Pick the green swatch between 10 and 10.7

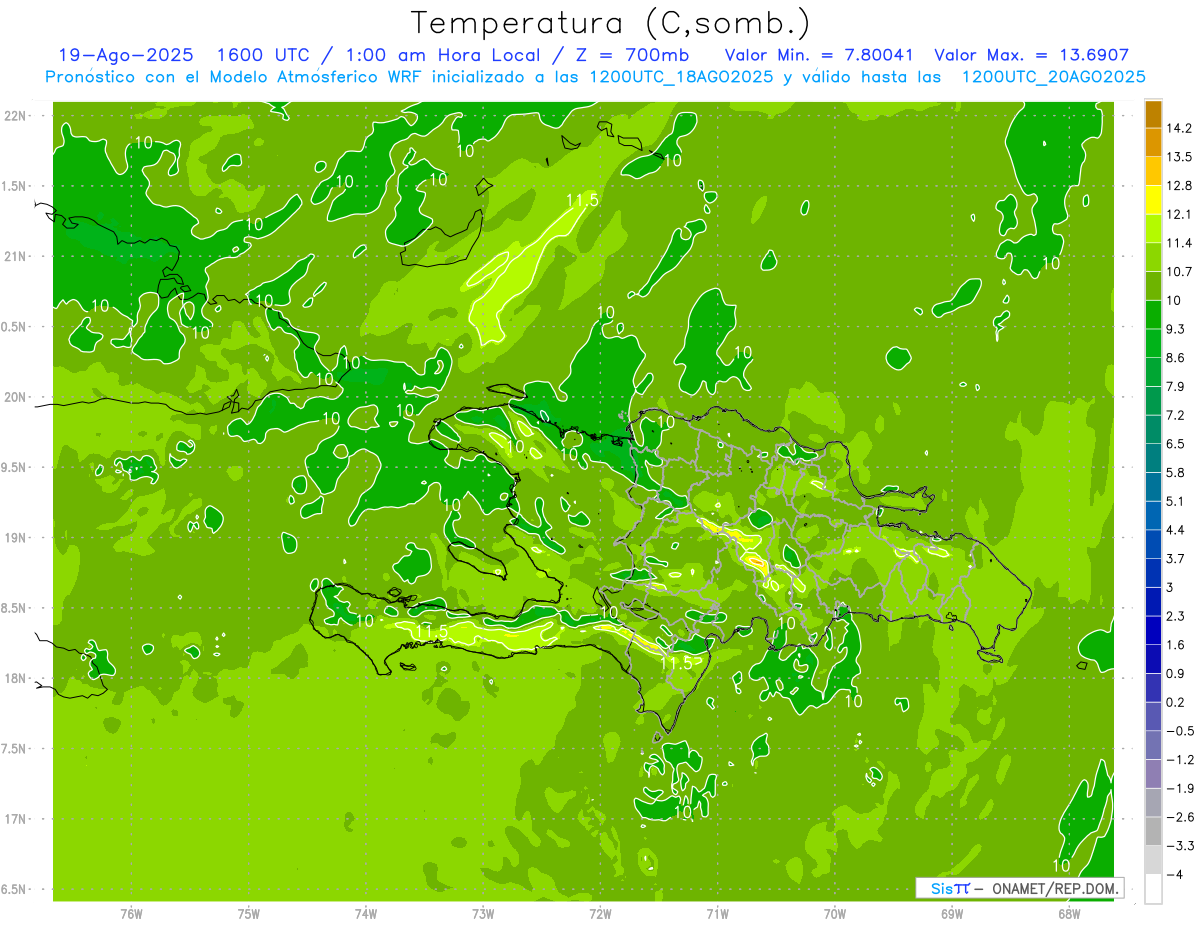1153,286
